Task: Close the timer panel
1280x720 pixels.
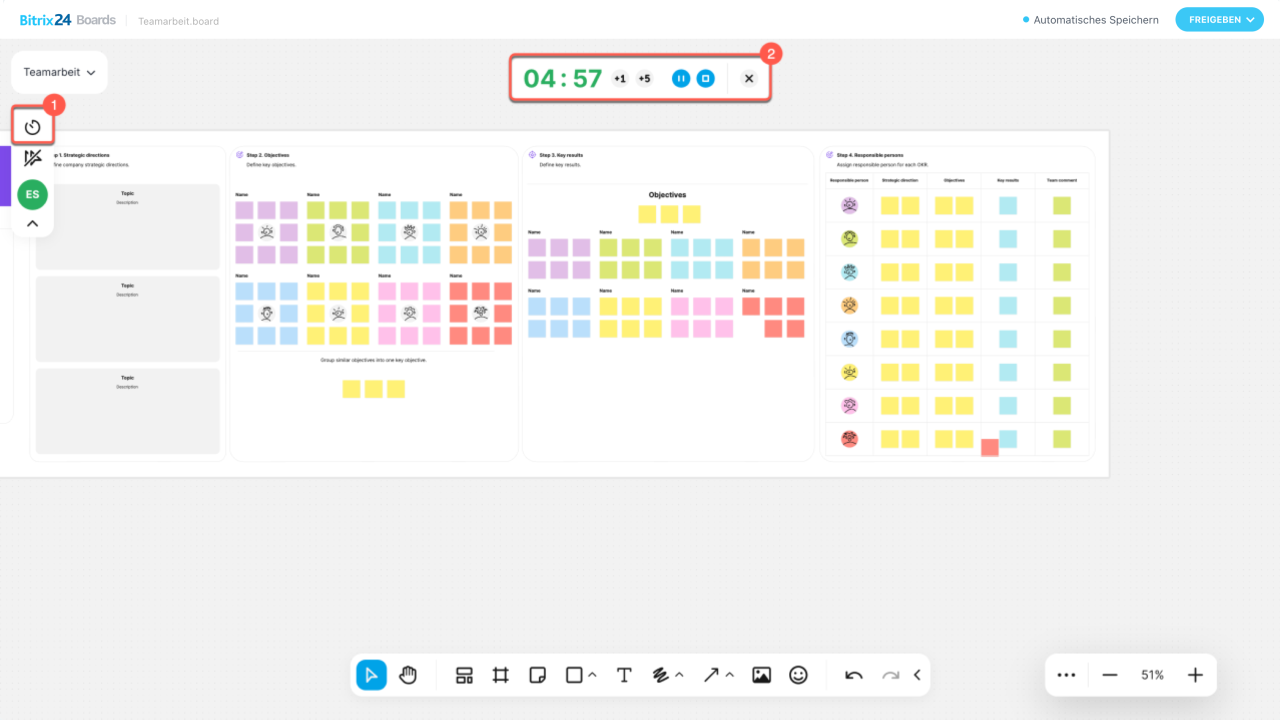Action: click(x=749, y=78)
